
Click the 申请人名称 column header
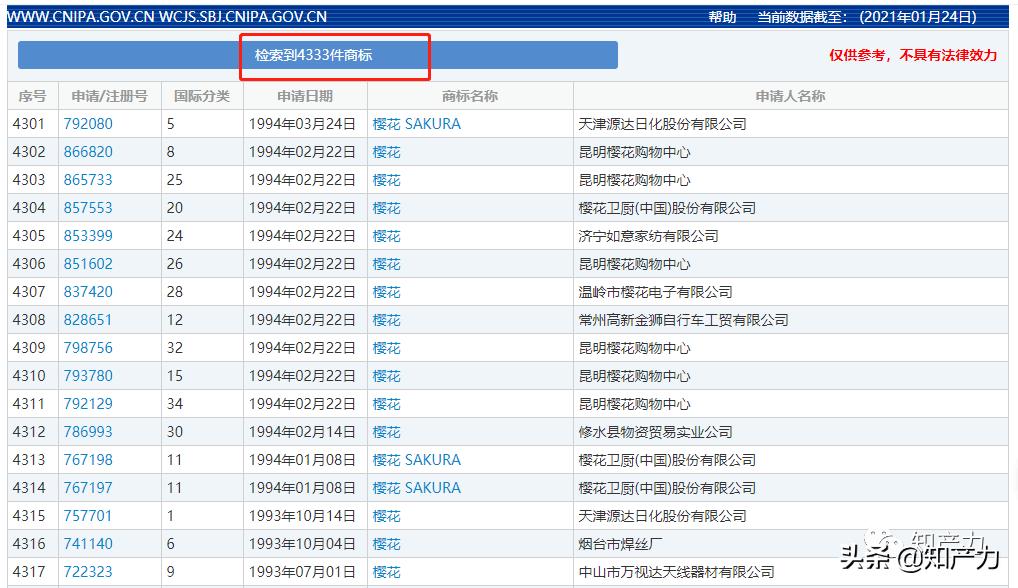pyautogui.click(x=790, y=96)
